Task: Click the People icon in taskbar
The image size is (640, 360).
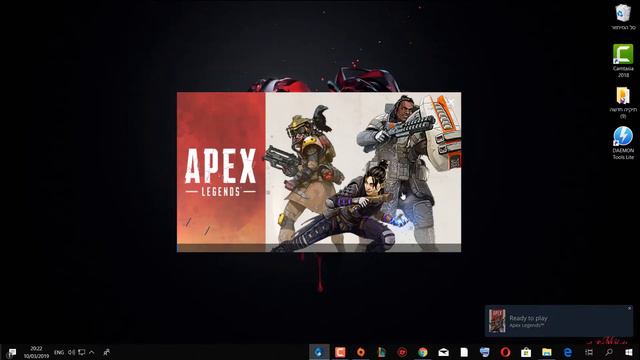Action: pos(107,352)
